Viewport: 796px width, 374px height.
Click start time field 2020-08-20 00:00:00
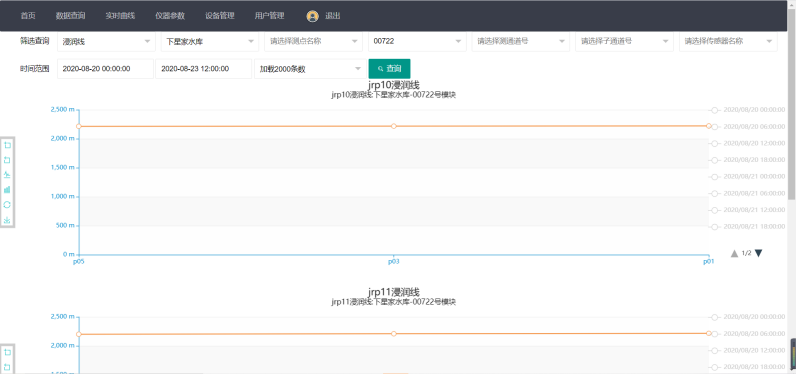(105, 69)
